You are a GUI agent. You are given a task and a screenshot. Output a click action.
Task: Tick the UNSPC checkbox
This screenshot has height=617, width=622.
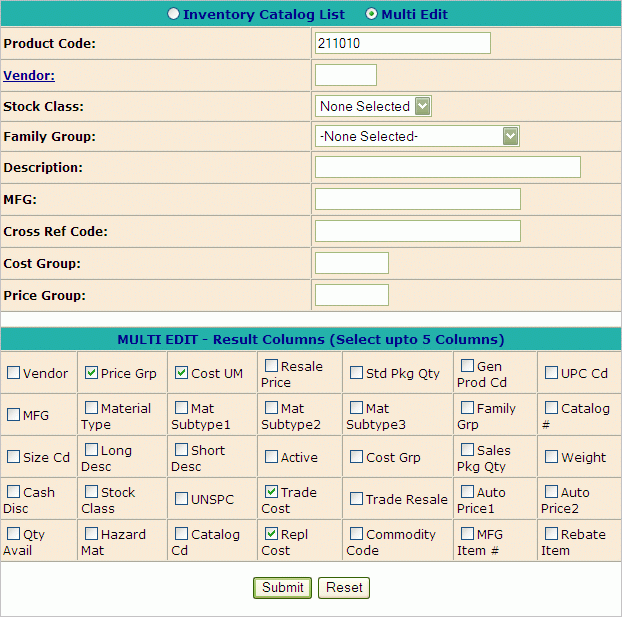[x=181, y=499]
